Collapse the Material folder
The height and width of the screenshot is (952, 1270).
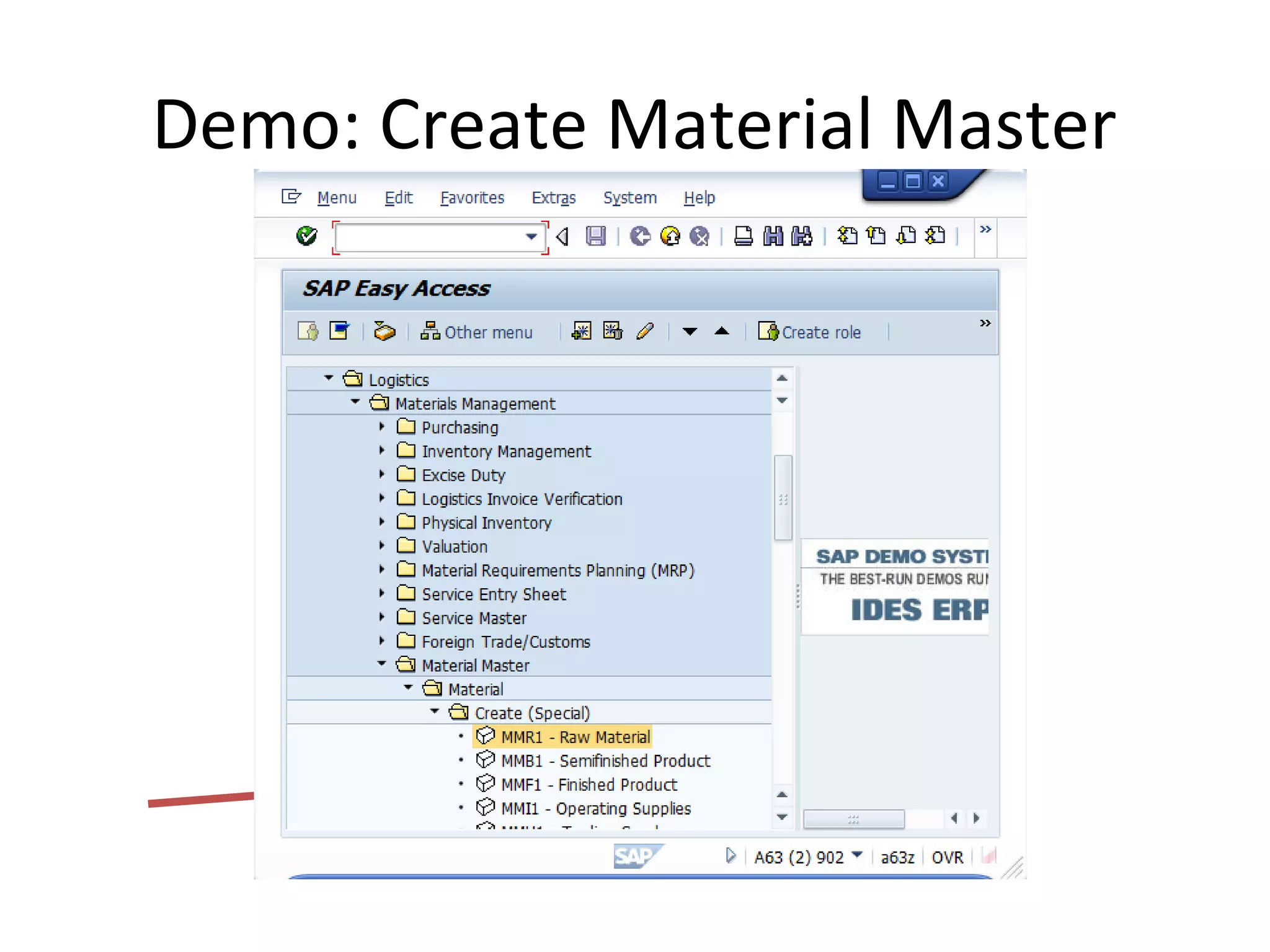point(408,687)
